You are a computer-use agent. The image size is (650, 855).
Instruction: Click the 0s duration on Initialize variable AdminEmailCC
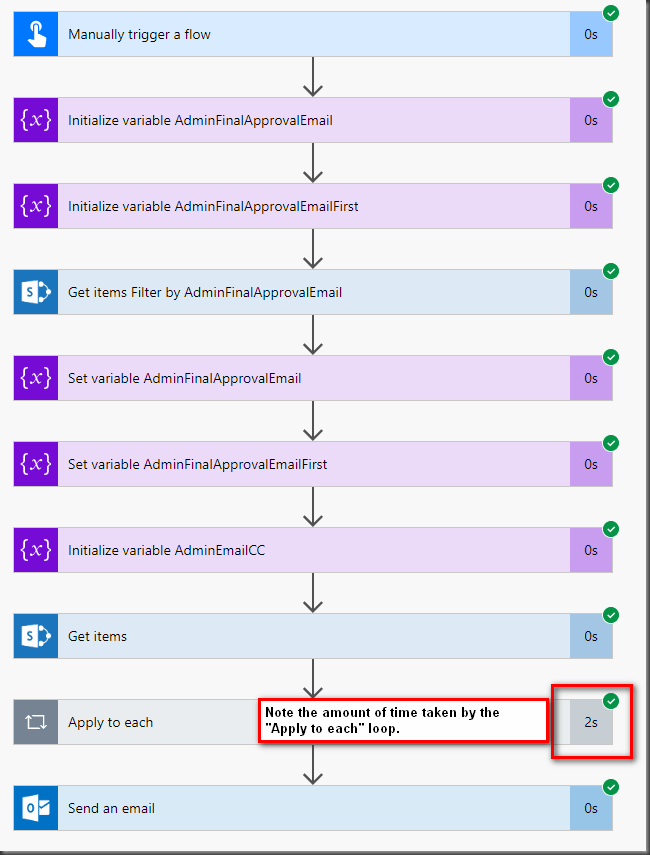[x=591, y=551]
